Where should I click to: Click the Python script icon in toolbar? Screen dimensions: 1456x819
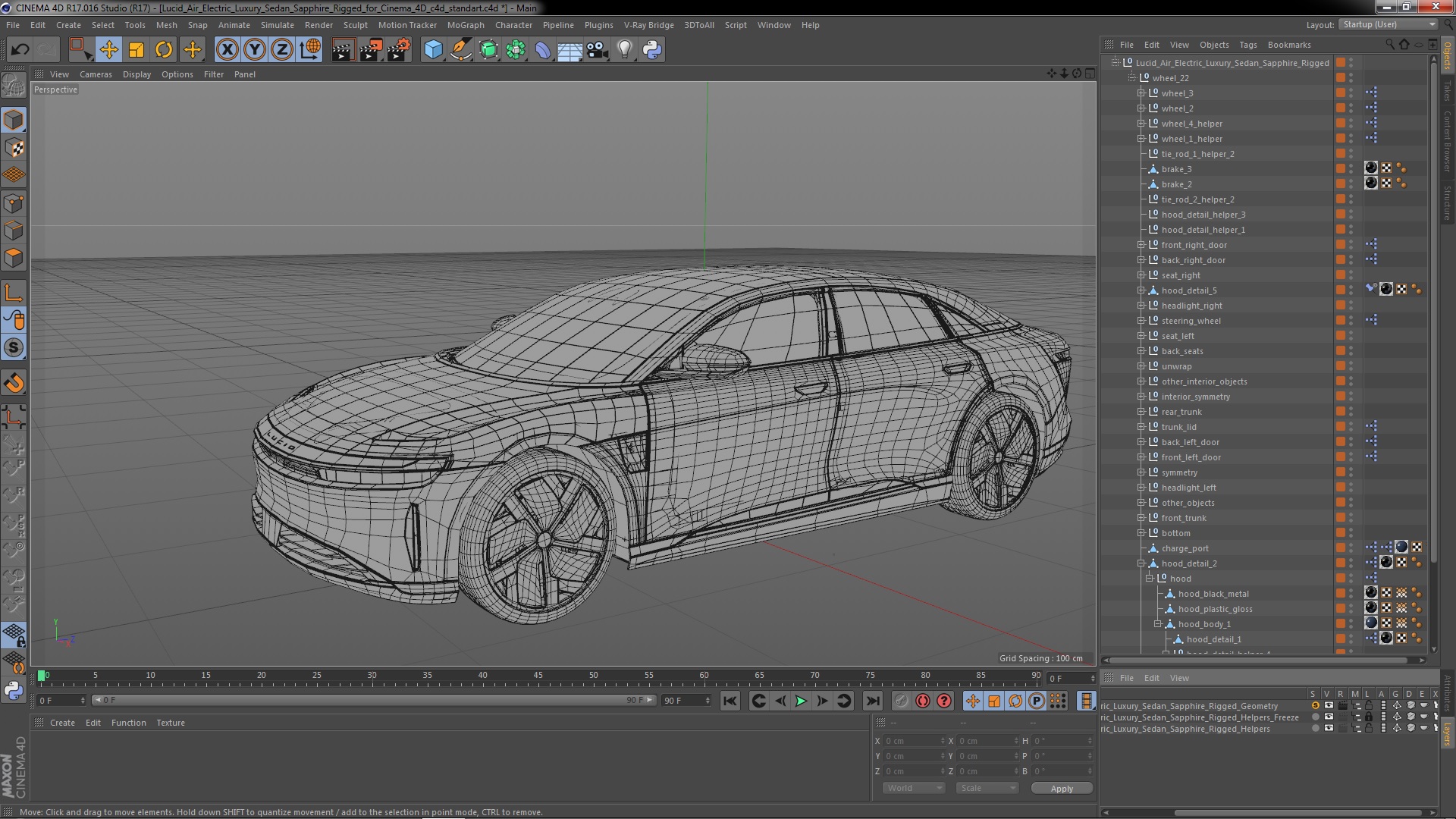(x=652, y=50)
